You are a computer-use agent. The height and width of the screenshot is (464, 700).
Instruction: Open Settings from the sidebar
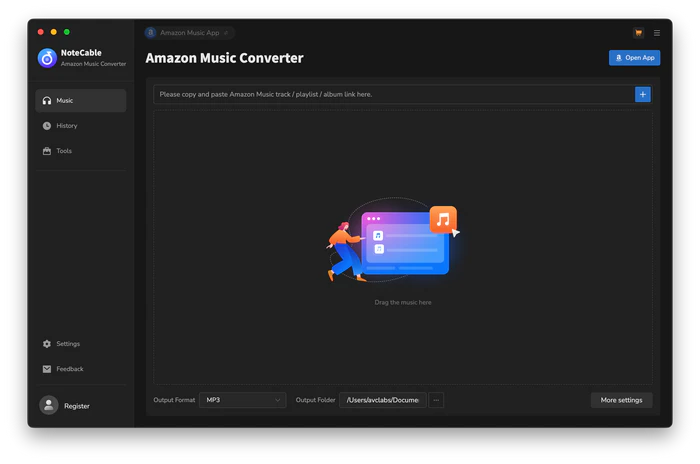click(x=81, y=344)
